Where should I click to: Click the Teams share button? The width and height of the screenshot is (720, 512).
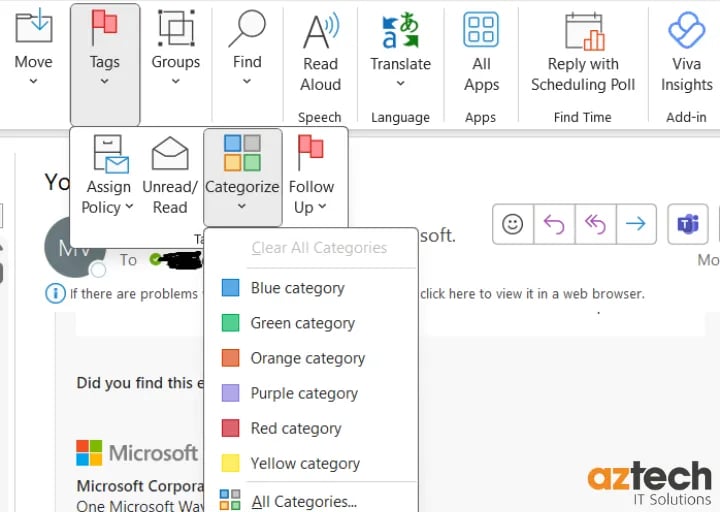click(x=688, y=224)
